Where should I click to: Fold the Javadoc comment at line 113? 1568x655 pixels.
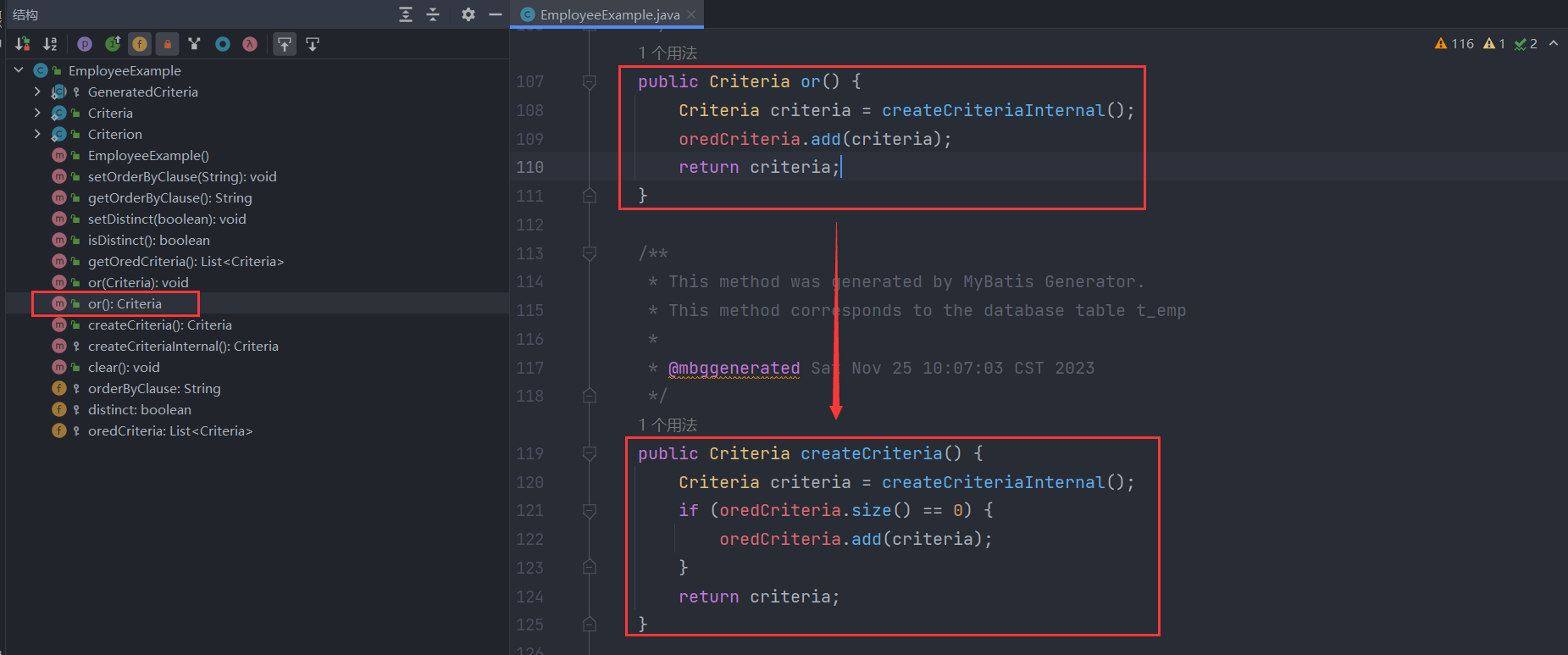[590, 253]
